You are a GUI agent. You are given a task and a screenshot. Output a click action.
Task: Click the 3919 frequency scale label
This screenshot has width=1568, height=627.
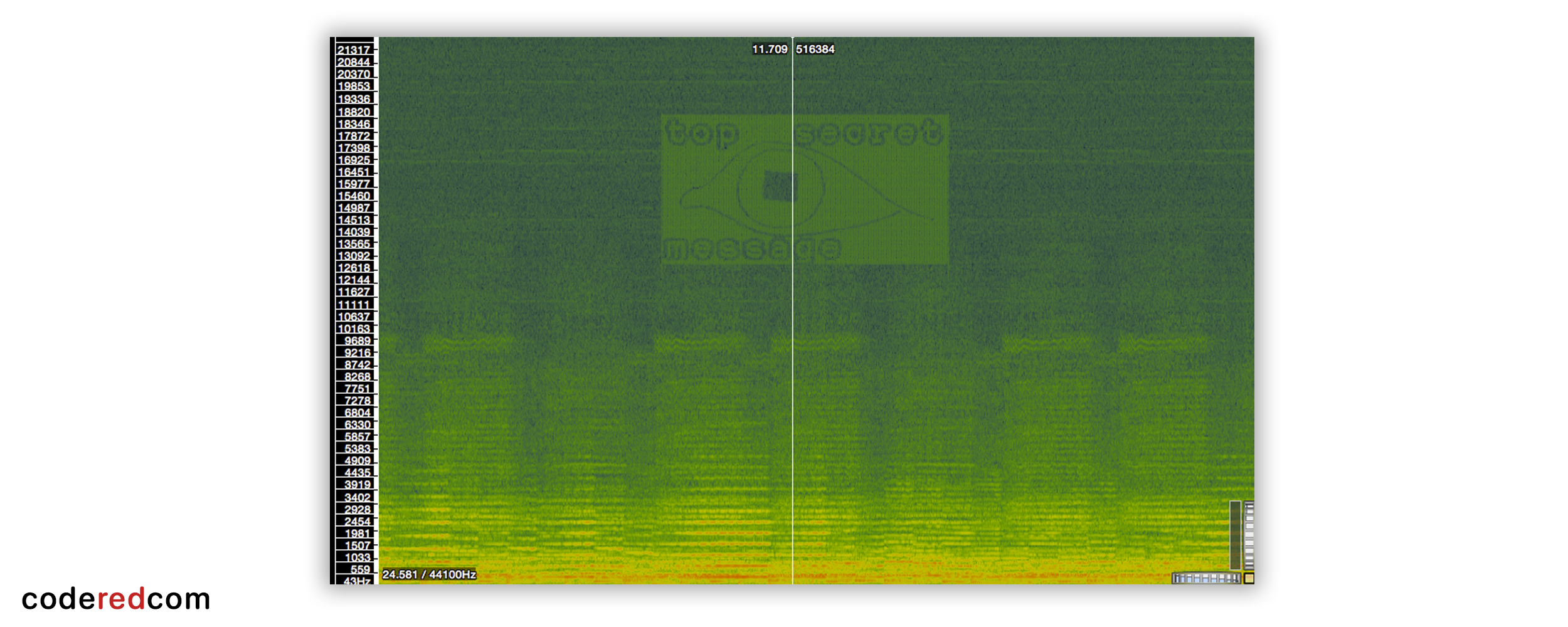[x=358, y=484]
